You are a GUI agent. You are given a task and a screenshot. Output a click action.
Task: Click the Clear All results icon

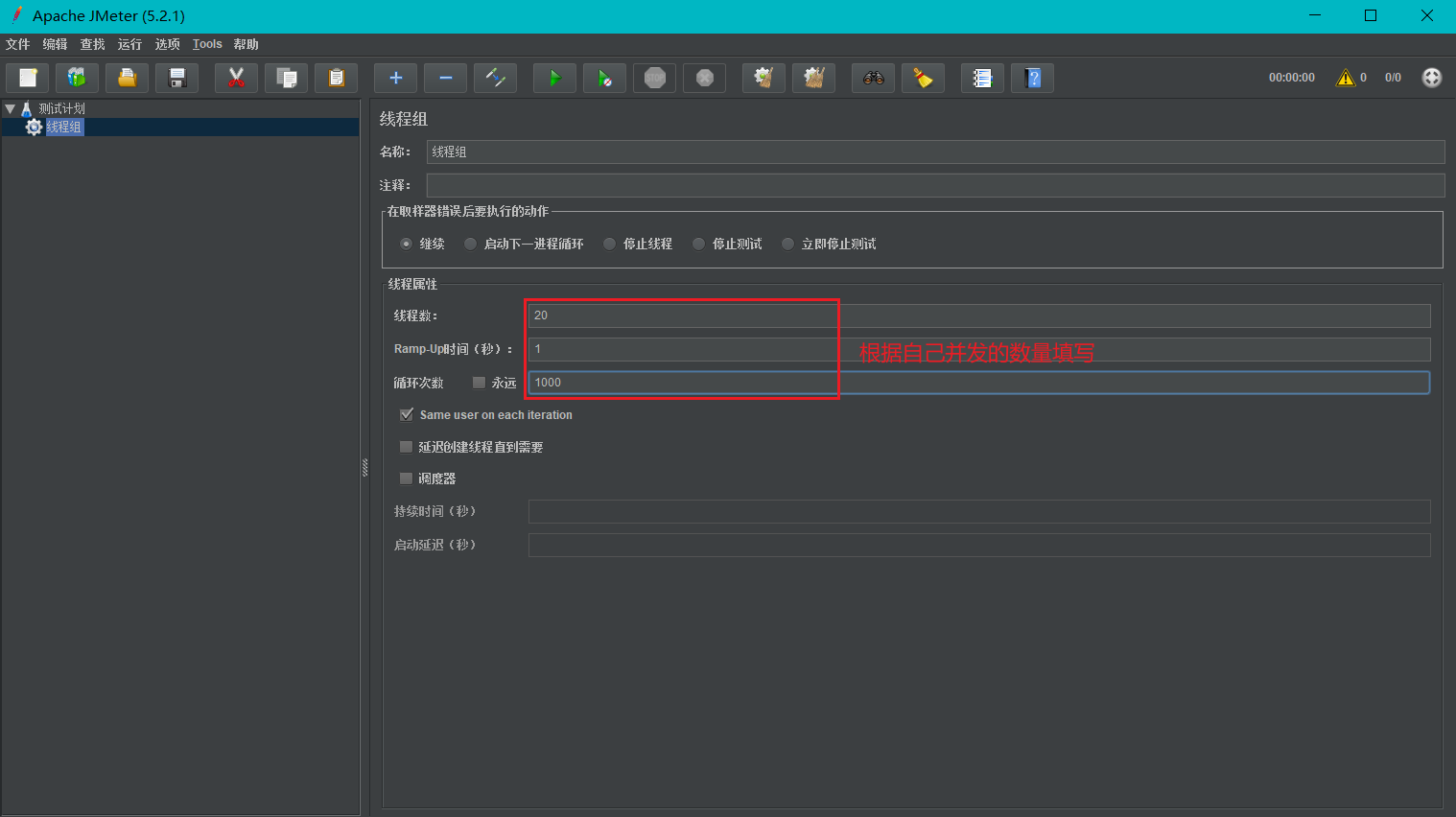click(x=813, y=78)
